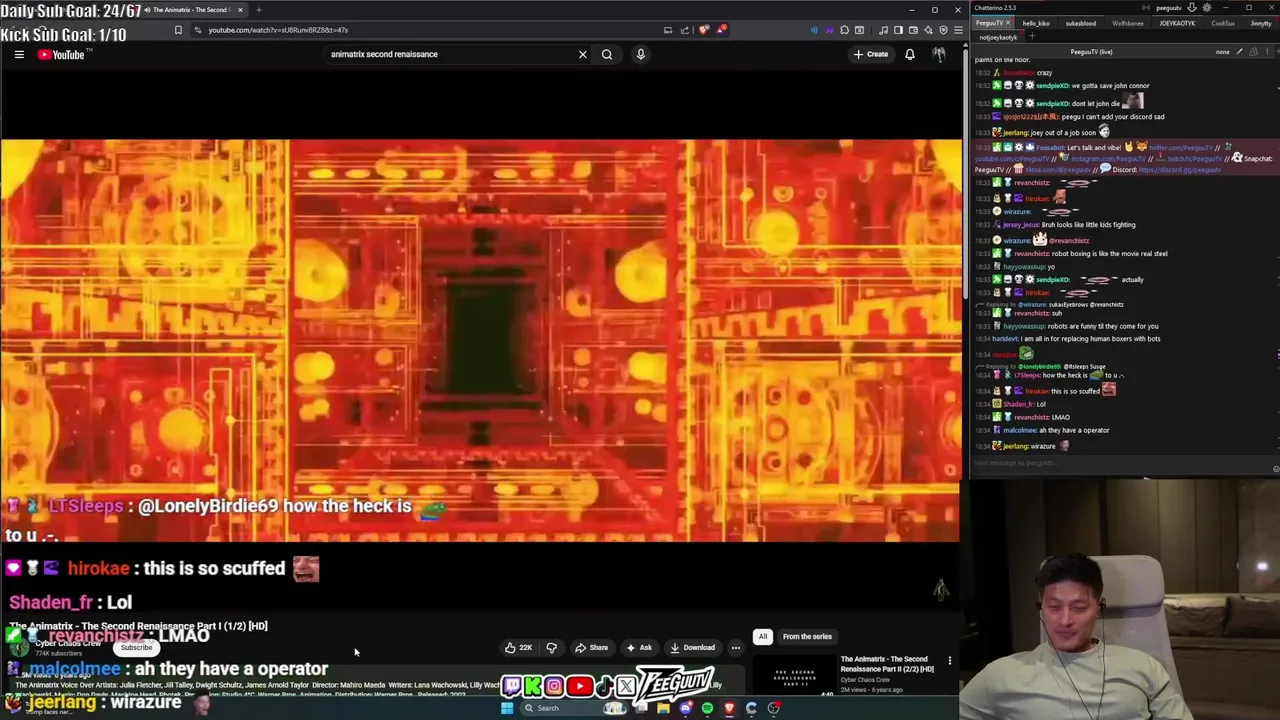Click the Windows taskbar Search box
Screen dimensions: 1280x720
coord(573,708)
